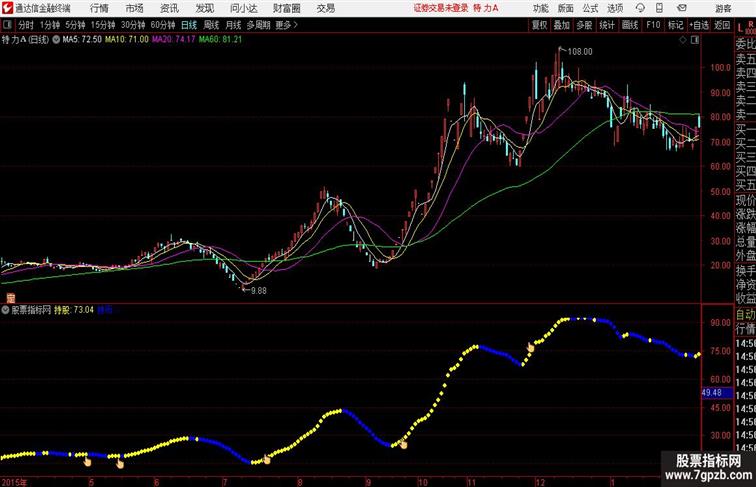Switch to 60分钟 period
The image size is (756, 487).
pyautogui.click(x=162, y=25)
